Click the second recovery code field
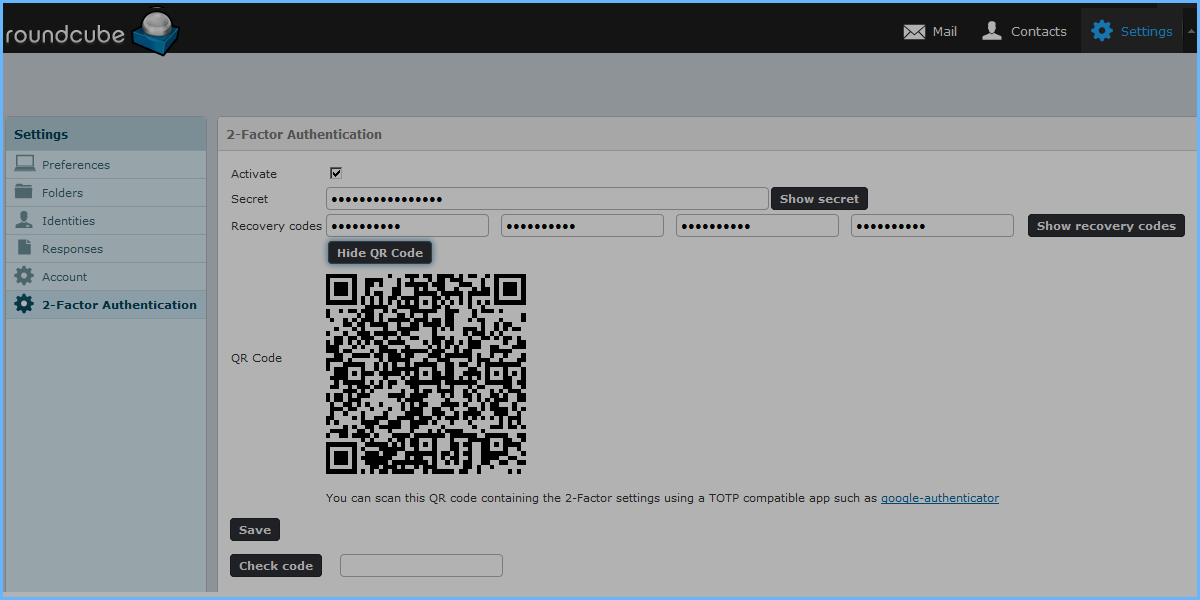This screenshot has width=1200, height=600. [x=582, y=226]
